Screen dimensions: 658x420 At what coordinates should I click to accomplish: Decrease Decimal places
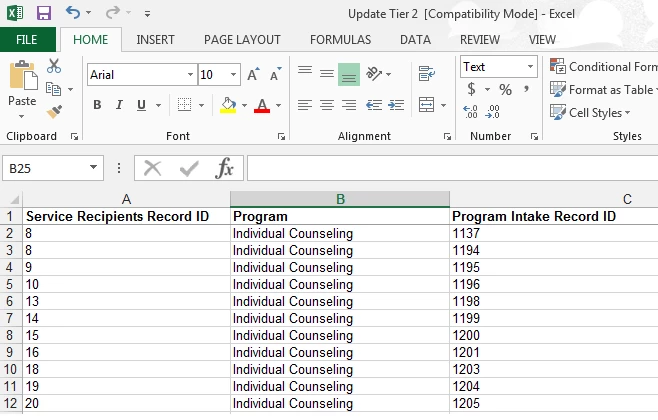[x=492, y=112]
